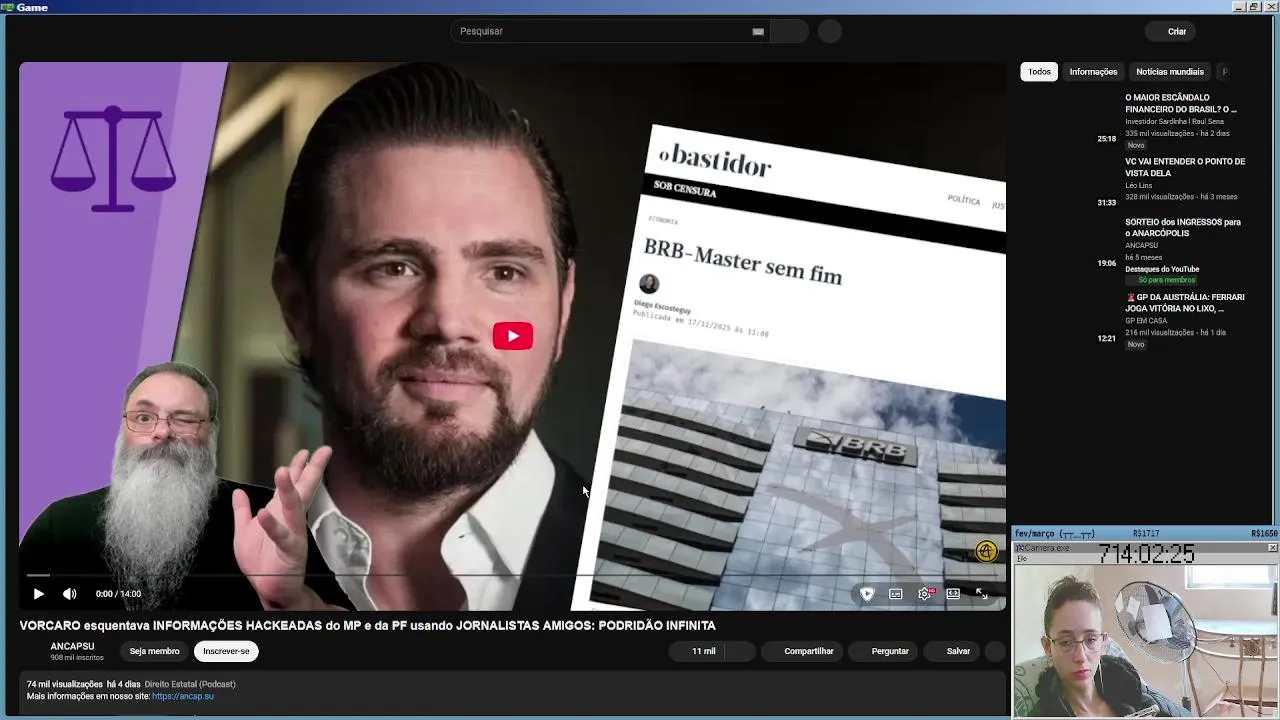Restore the Game window size
Image resolution: width=1280 pixels, height=720 pixels.
pyautogui.click(x=1254, y=7)
